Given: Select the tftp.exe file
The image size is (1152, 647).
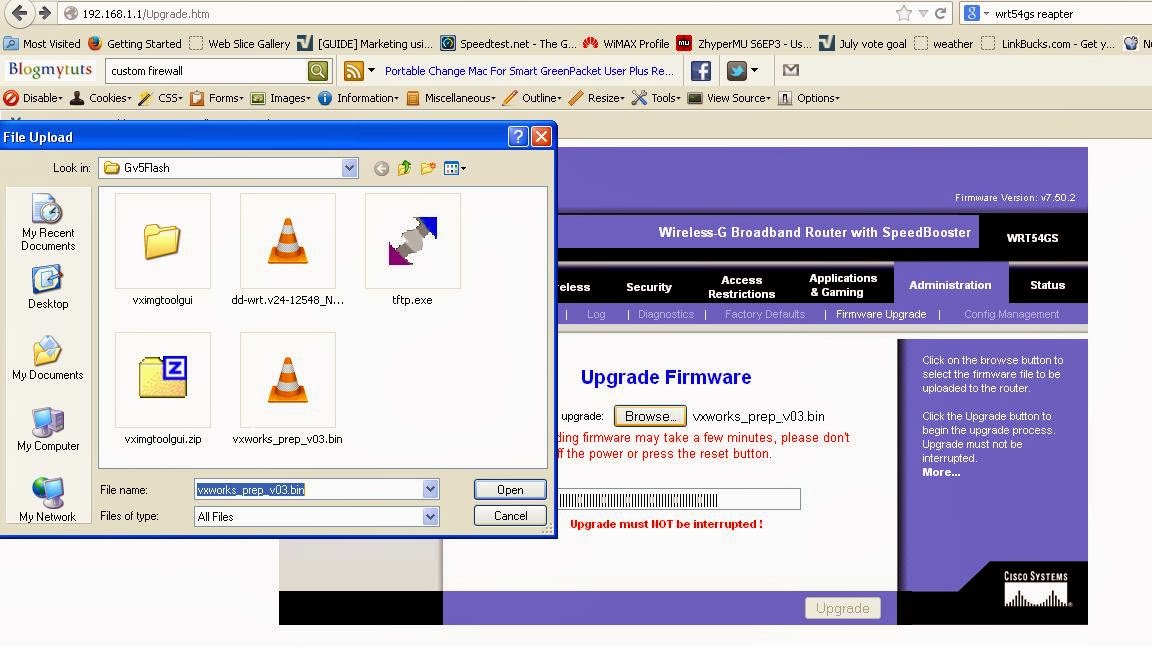Looking at the screenshot, I should (x=412, y=250).
